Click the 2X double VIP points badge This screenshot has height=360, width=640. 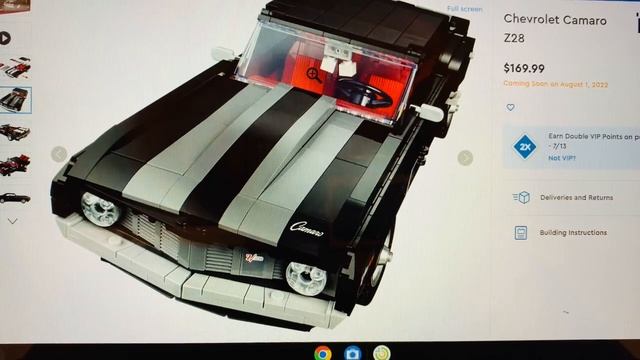524,146
